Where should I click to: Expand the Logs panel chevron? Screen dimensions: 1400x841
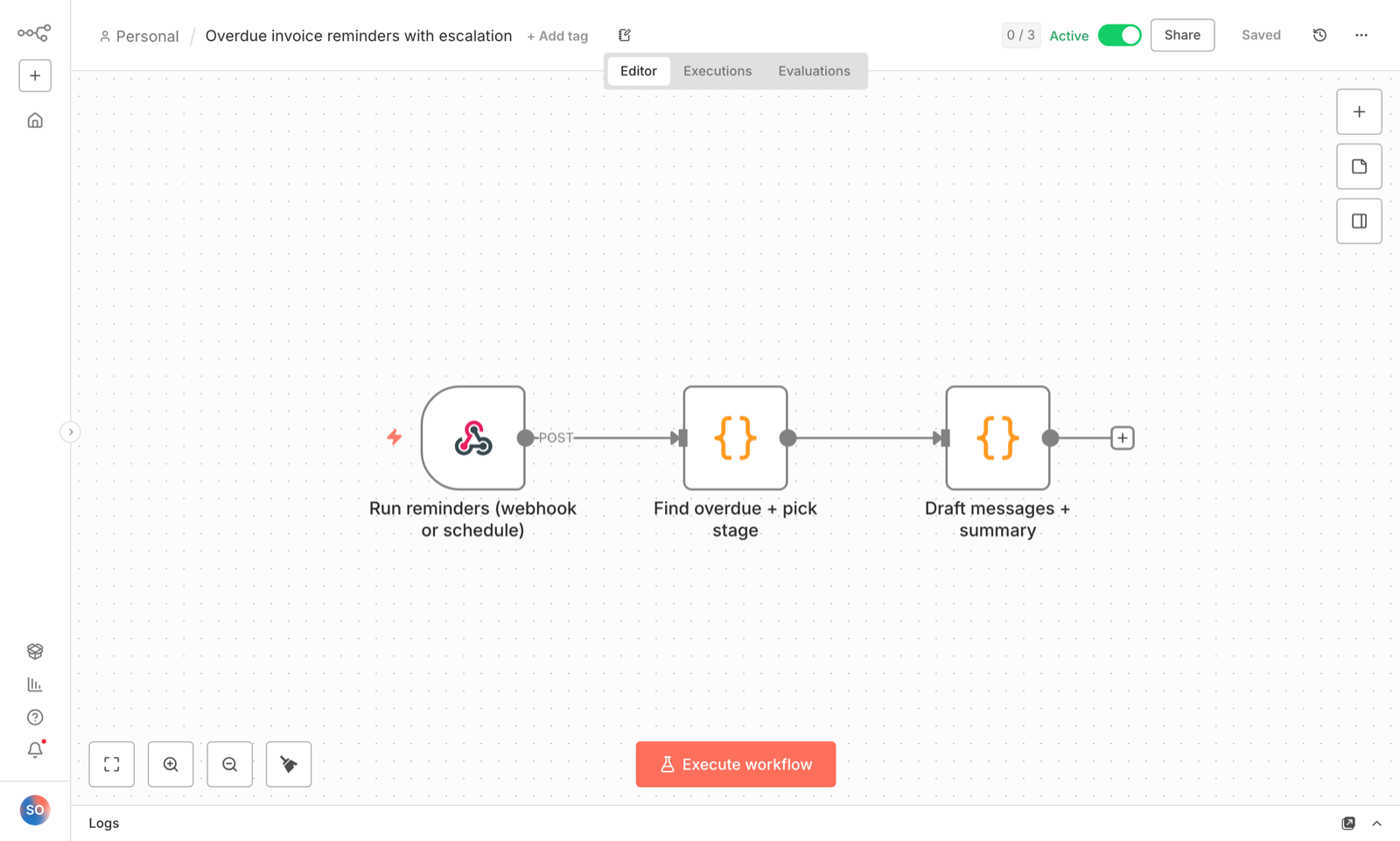click(1376, 823)
